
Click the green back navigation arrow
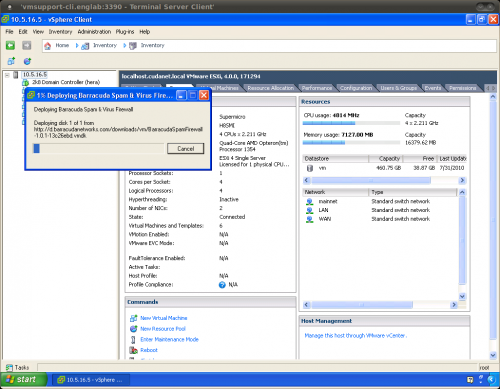click(x=10, y=45)
